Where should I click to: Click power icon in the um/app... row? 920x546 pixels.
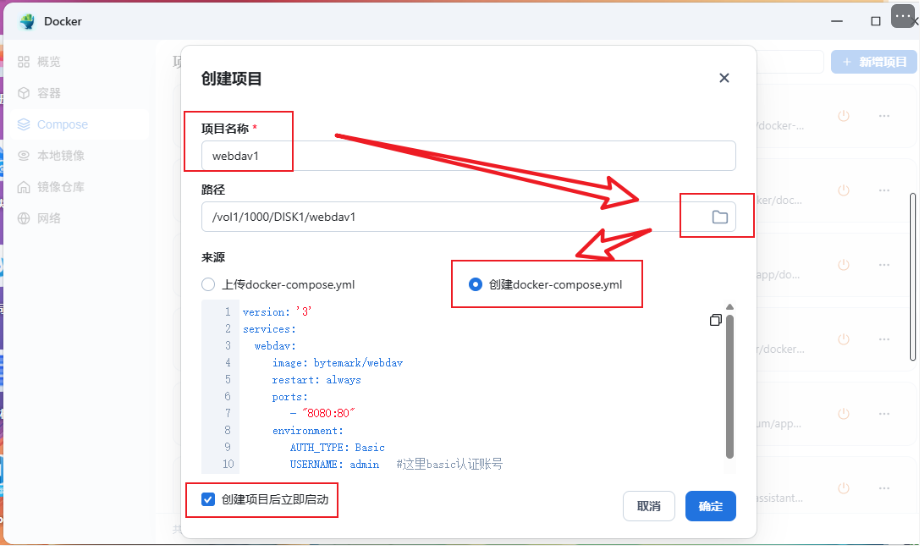coord(844,413)
